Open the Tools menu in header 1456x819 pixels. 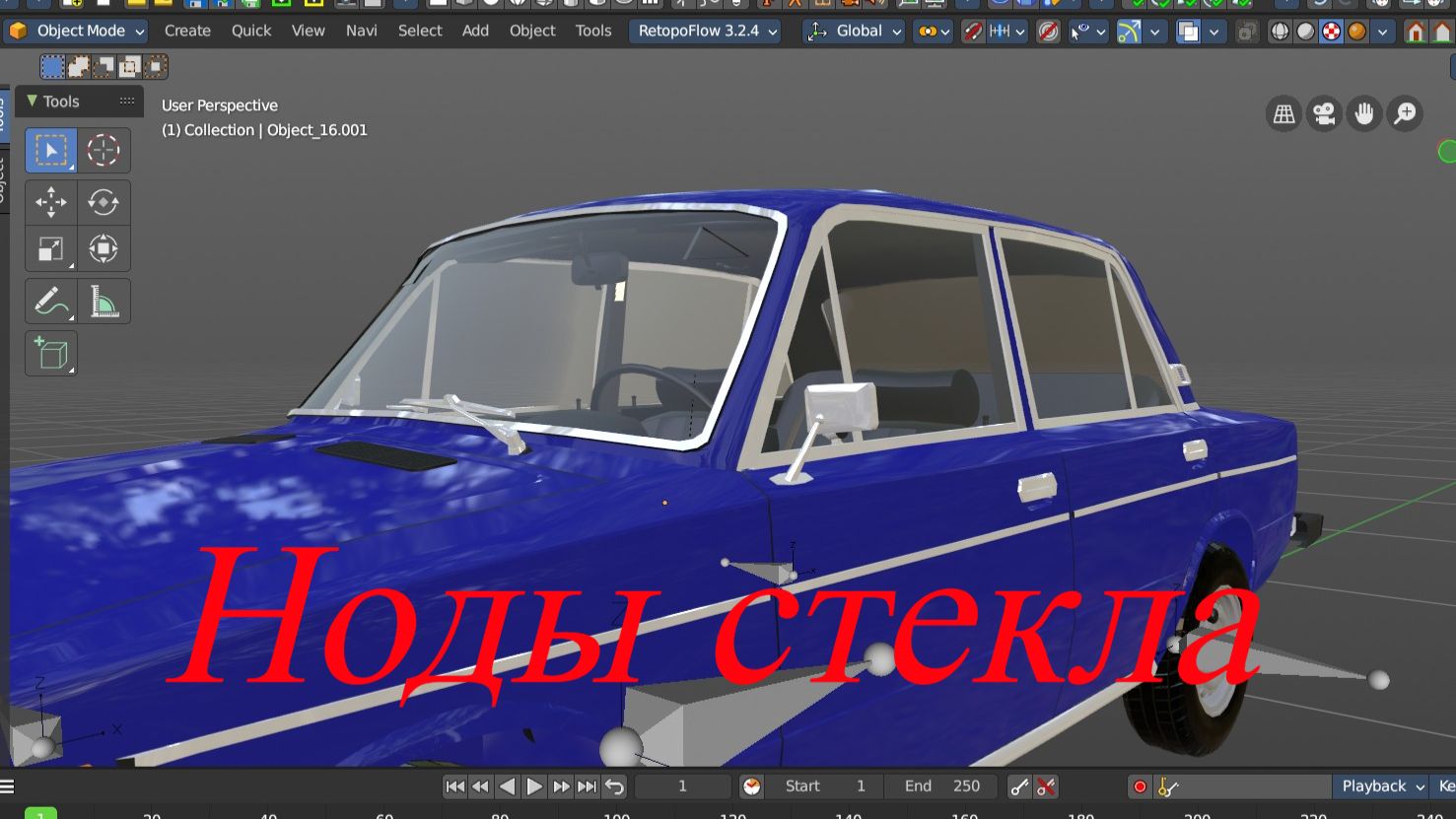point(593,32)
